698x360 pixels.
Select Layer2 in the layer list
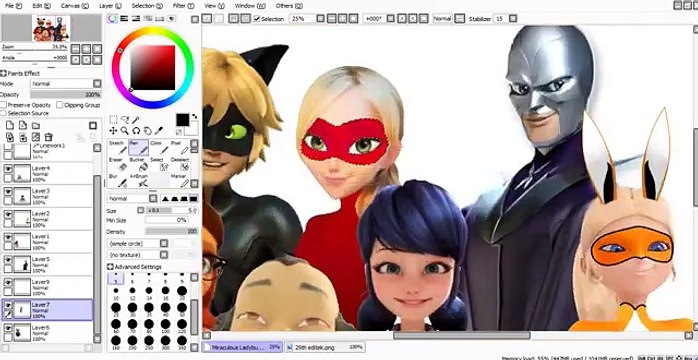[x=47, y=219]
